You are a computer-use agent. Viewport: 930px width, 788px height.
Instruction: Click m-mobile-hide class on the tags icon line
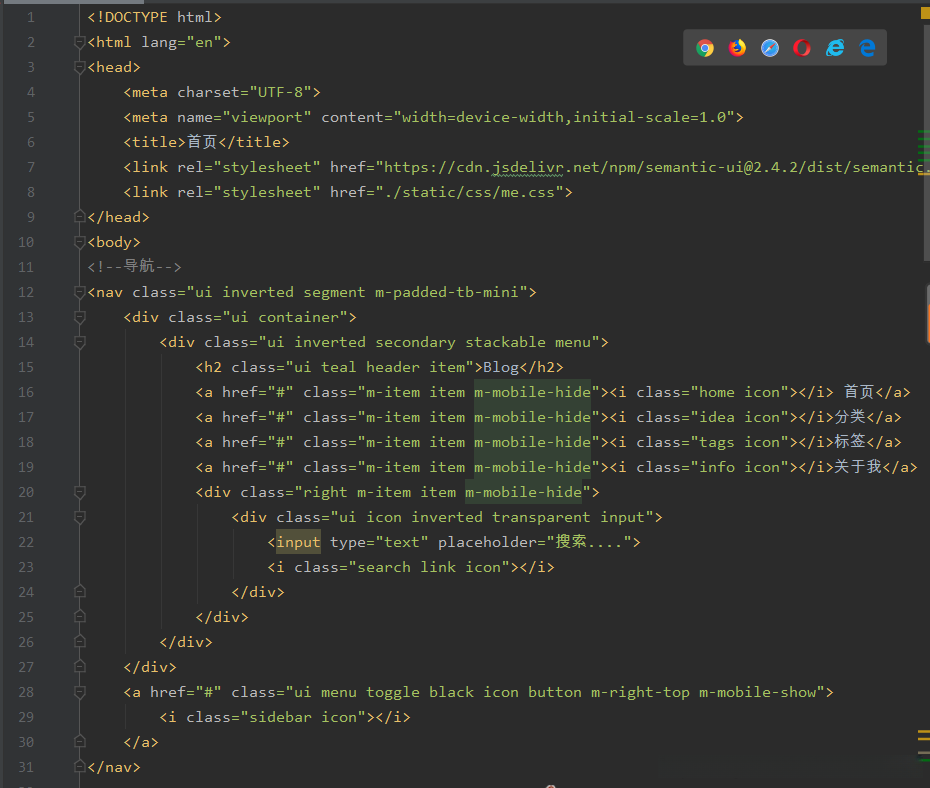tap(532, 442)
